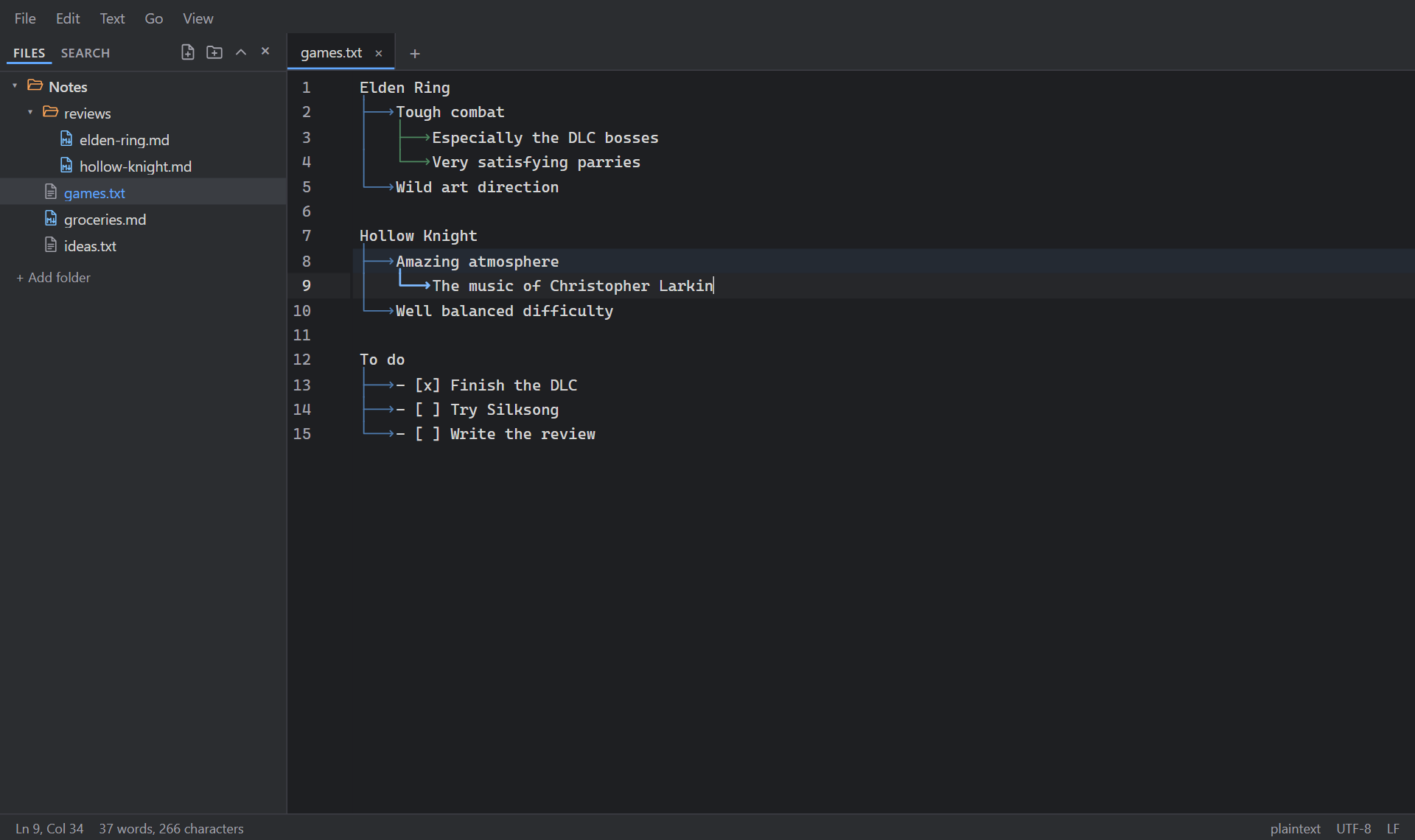Click the Ln 9, Col 34 status indicator
1415x840 pixels.
(49, 828)
